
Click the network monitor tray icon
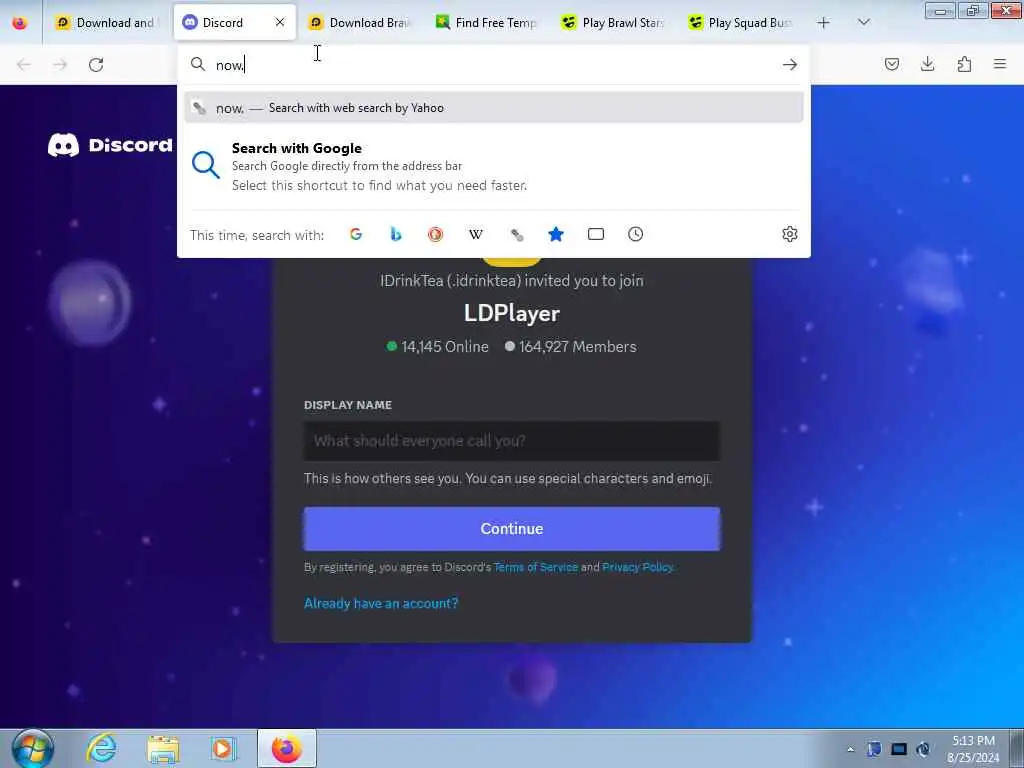pos(899,749)
